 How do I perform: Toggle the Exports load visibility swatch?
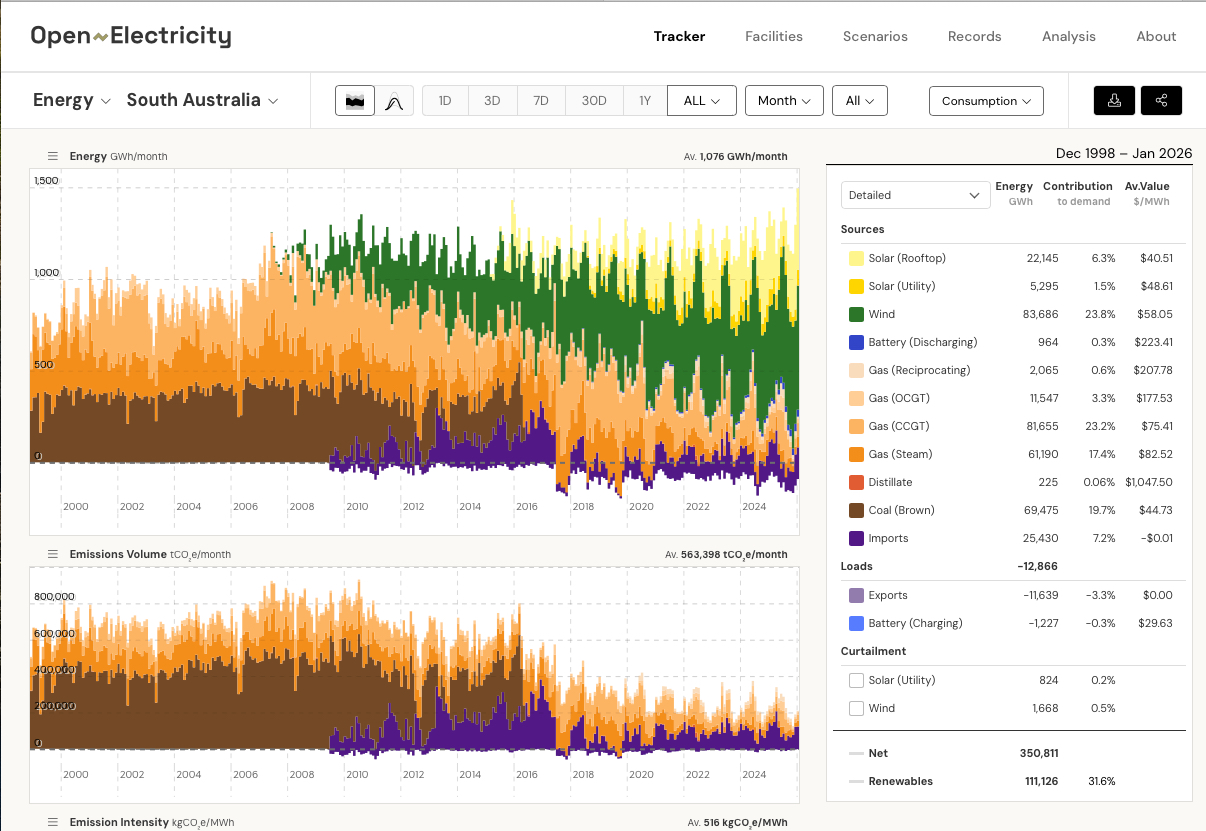pyautogui.click(x=856, y=595)
